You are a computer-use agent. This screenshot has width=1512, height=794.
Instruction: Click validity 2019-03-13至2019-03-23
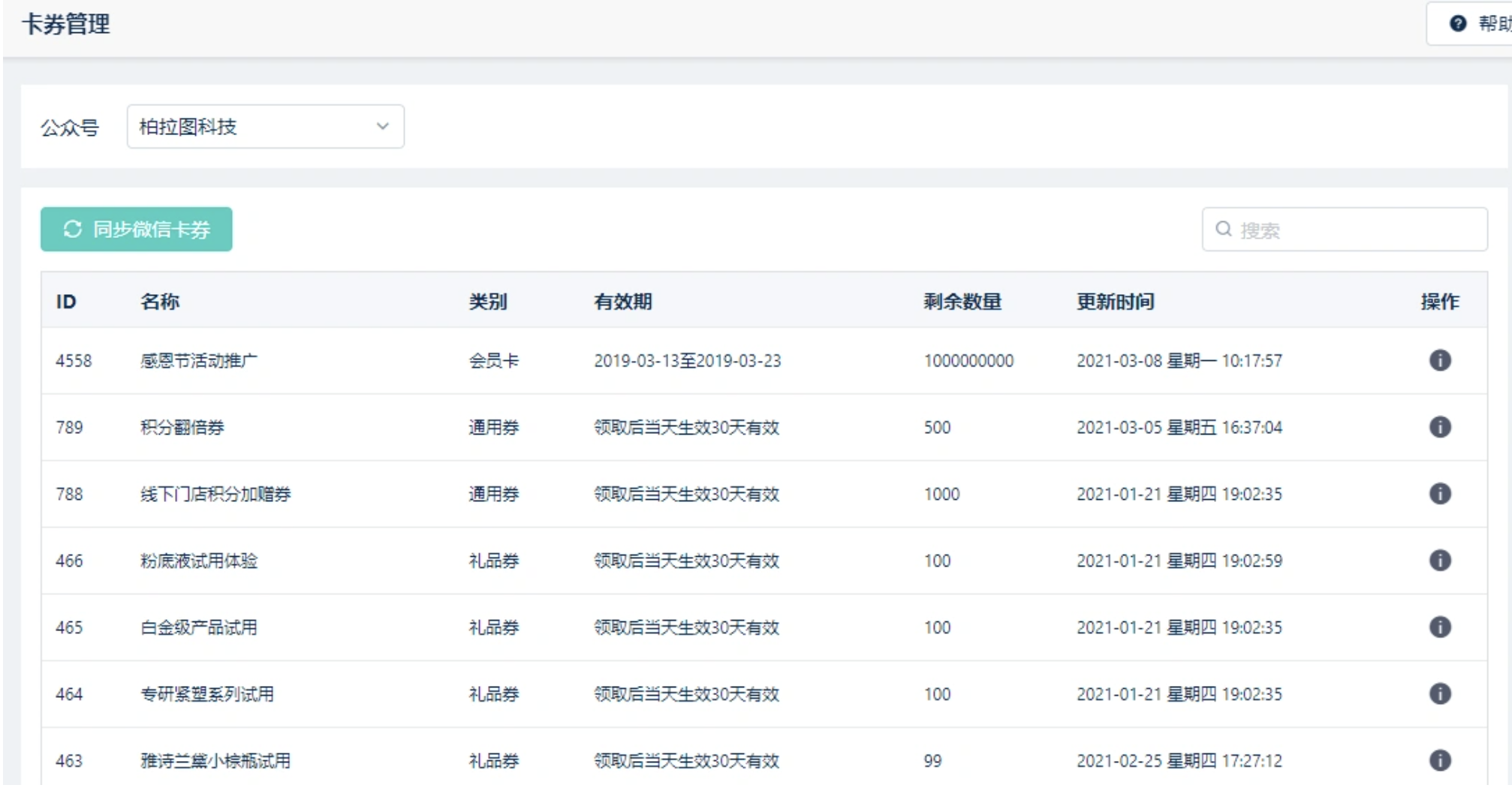click(x=688, y=361)
